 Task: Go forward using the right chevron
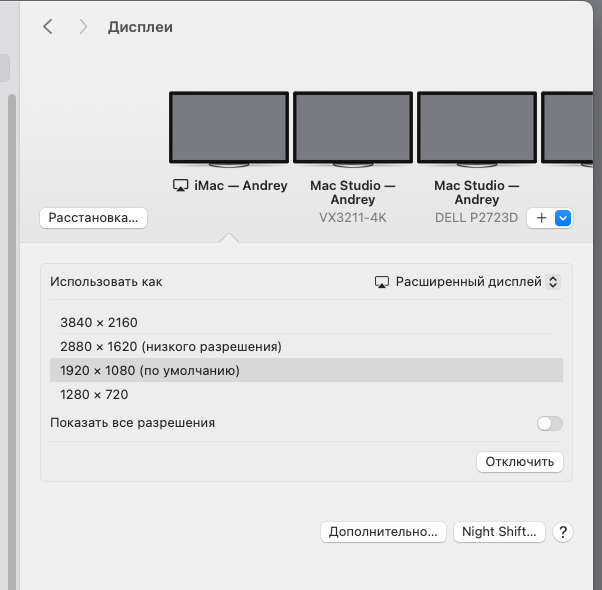(83, 27)
